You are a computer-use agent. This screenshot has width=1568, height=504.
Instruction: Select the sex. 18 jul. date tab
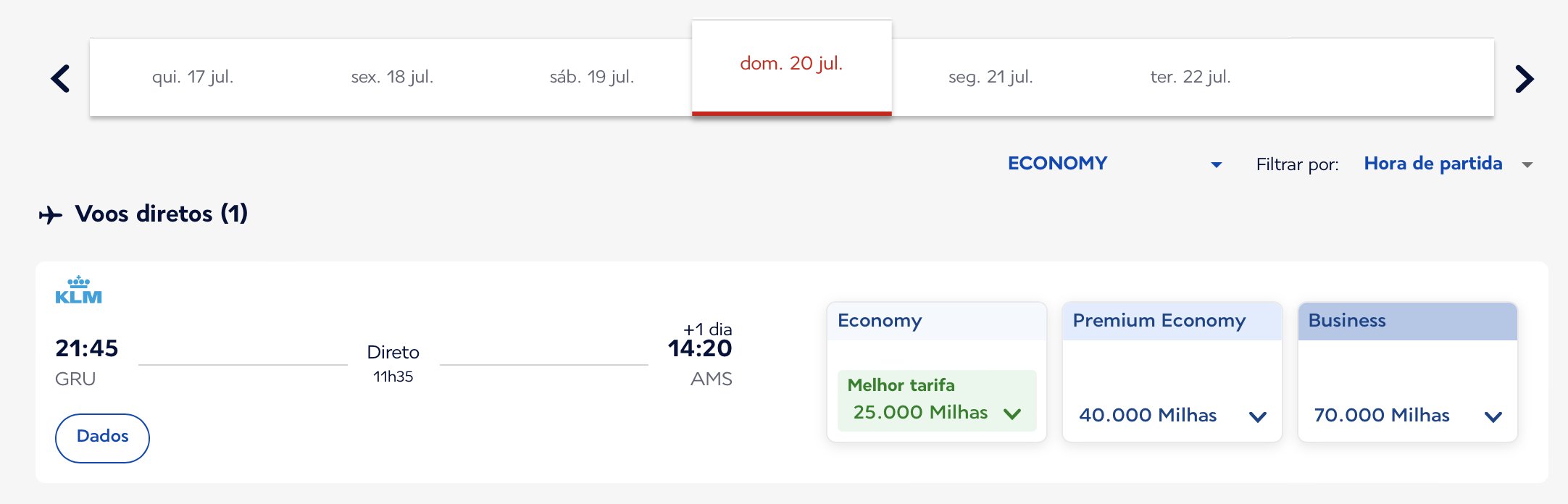pyautogui.click(x=392, y=77)
